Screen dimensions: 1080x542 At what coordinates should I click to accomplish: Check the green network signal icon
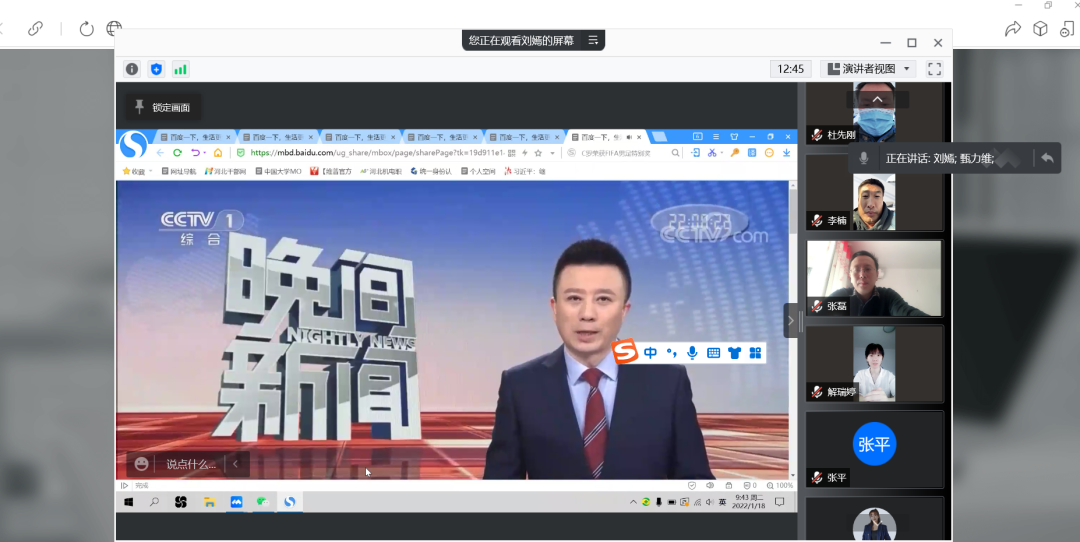[180, 69]
